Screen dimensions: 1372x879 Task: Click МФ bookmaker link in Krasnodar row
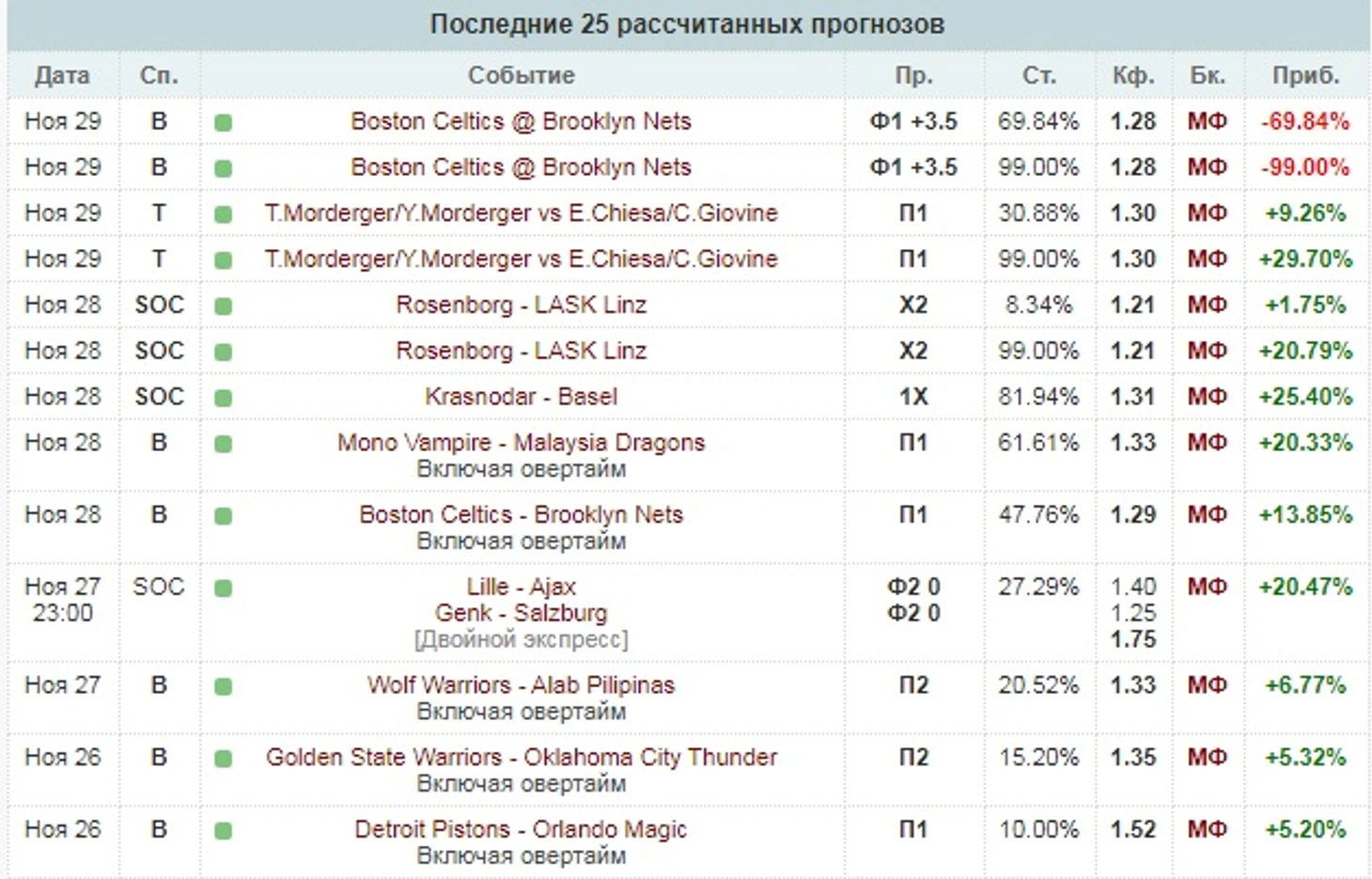[1208, 397]
